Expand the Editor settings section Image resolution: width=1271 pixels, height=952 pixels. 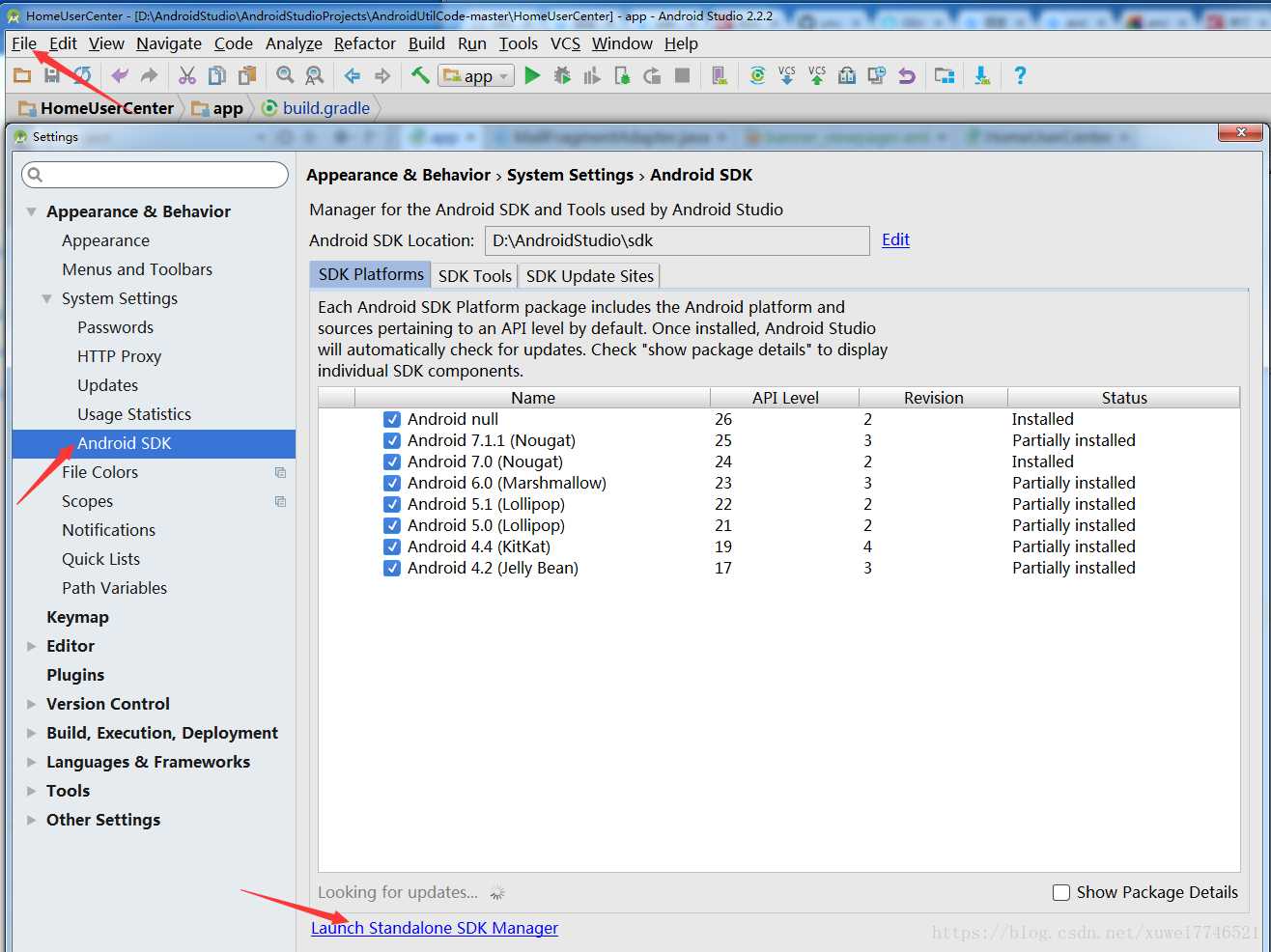click(30, 645)
